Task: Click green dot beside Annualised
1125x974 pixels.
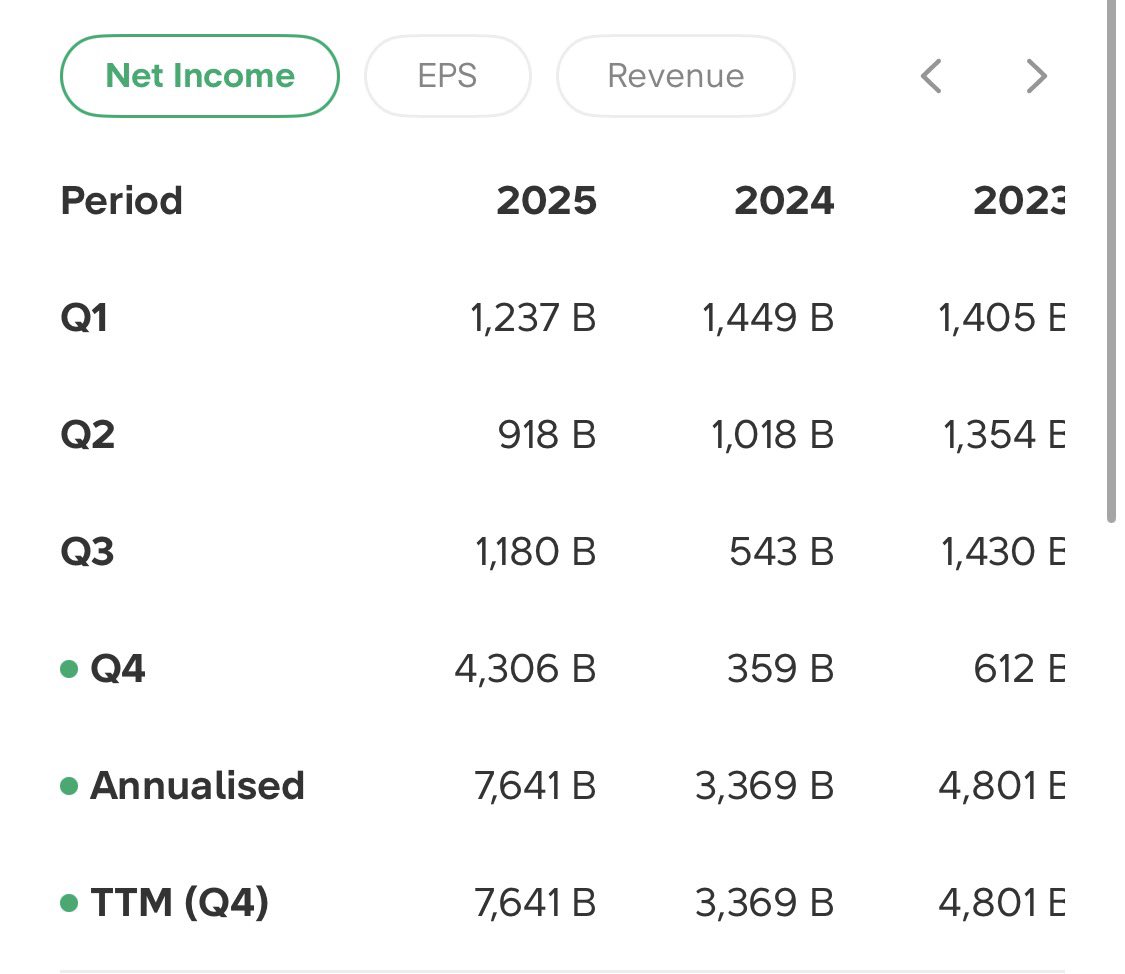Action: 69,786
